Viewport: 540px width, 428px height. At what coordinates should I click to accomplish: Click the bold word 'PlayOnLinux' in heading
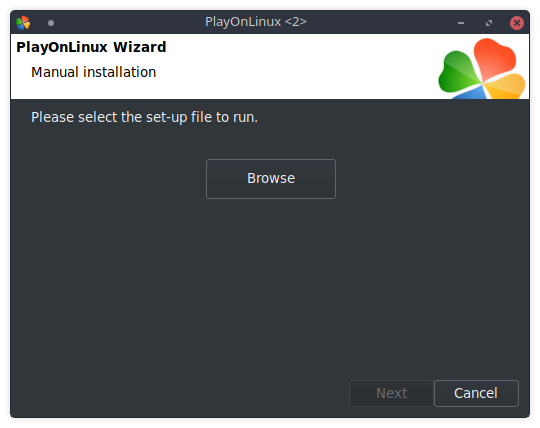click(62, 47)
